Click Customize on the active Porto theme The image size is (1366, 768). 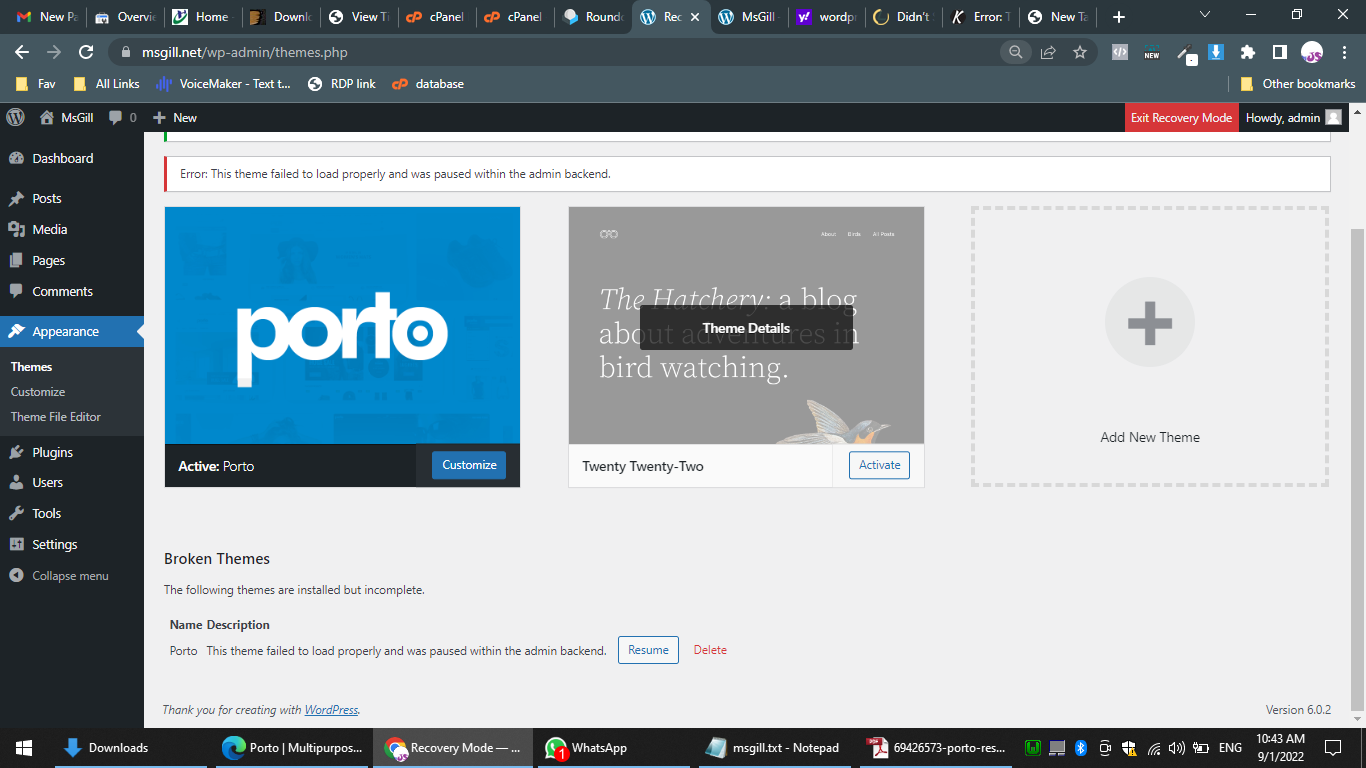coord(469,465)
